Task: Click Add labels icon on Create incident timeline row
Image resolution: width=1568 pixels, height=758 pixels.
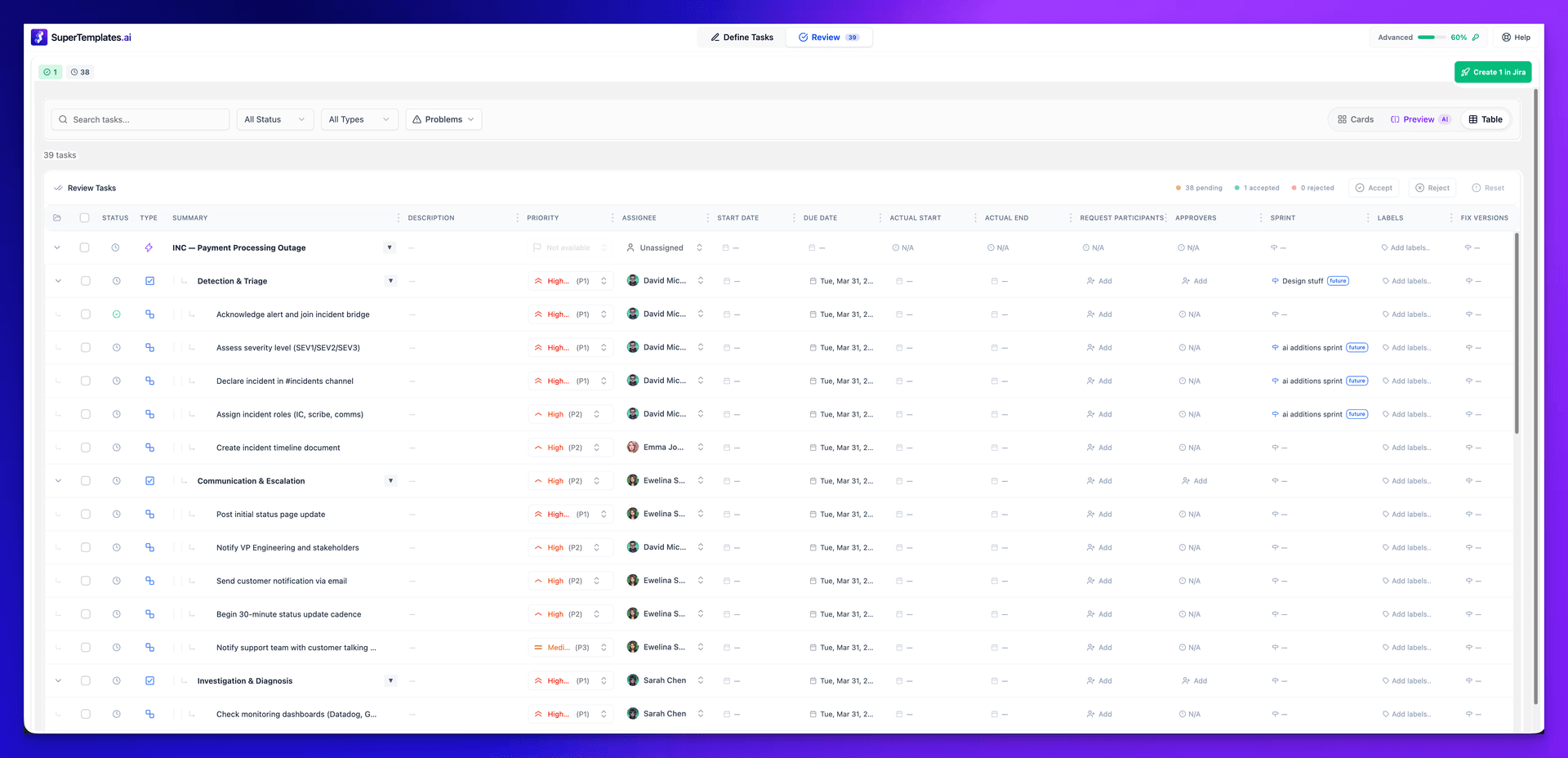Action: click(1388, 448)
